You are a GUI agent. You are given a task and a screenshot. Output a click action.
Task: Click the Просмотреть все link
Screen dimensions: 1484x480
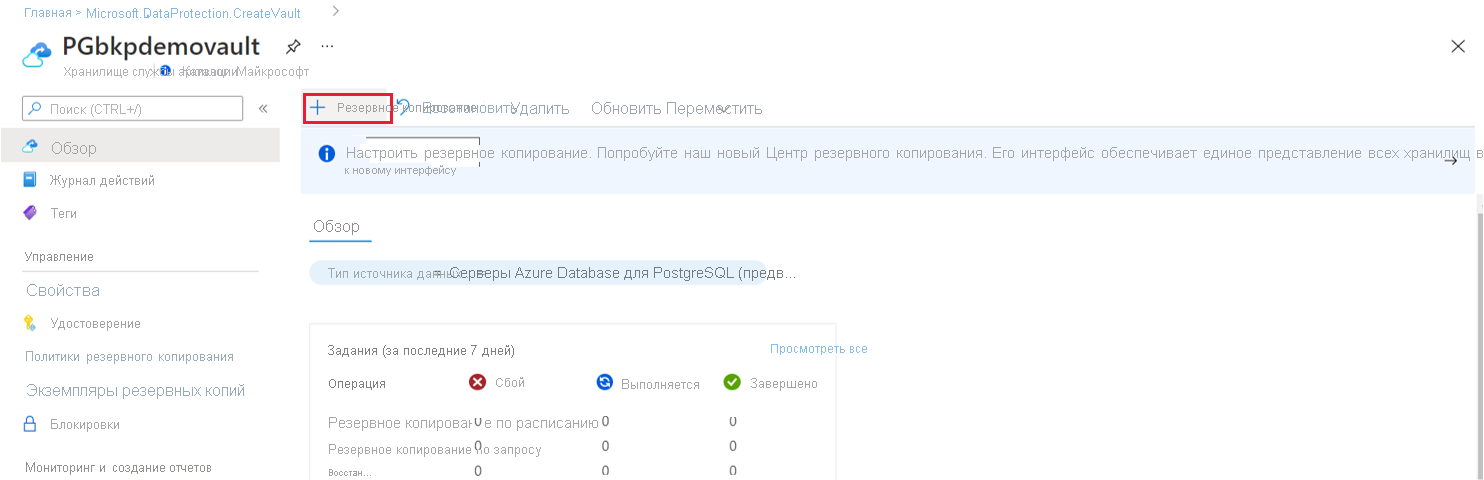[x=819, y=349]
